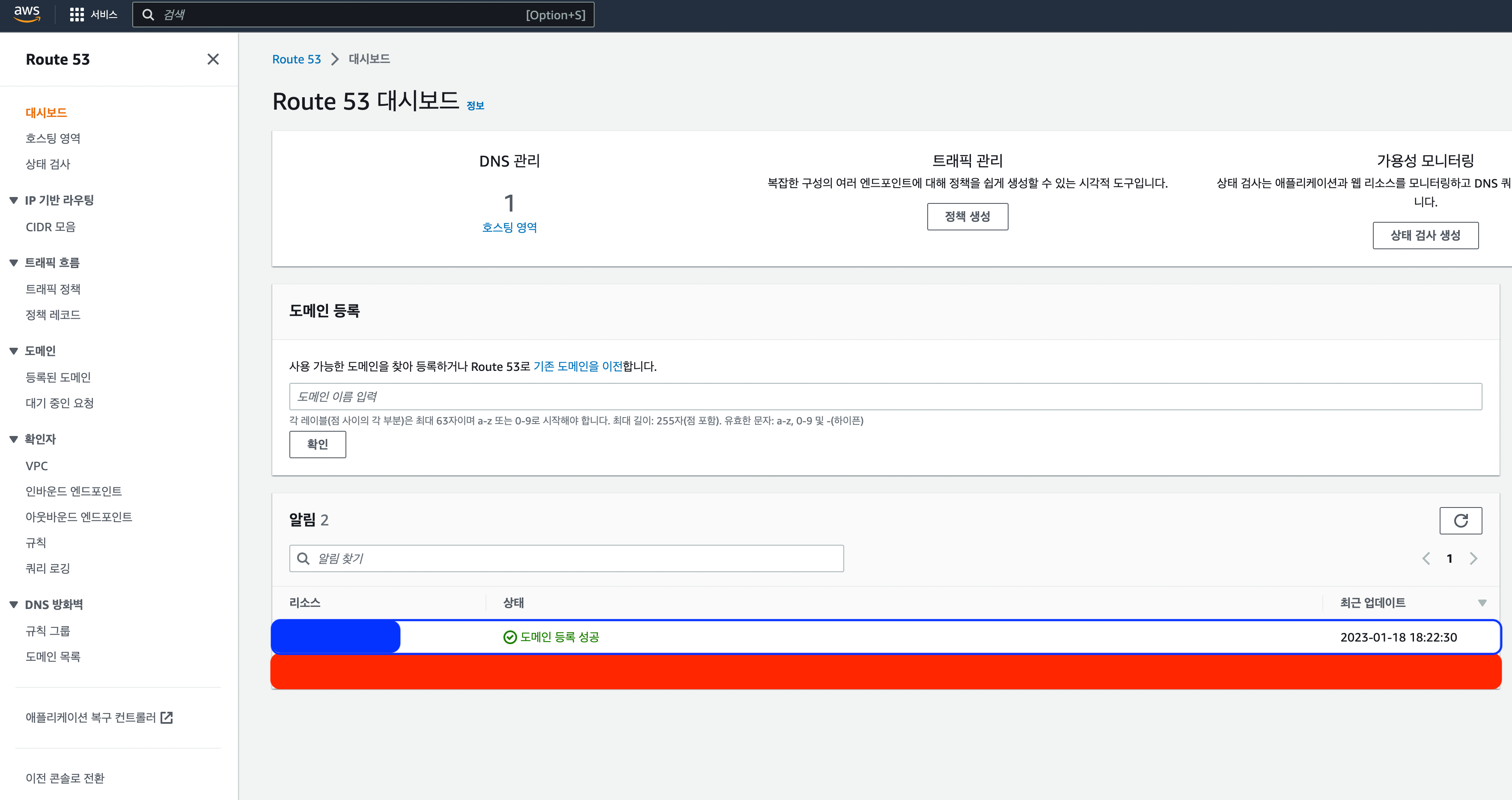Screen dimensions: 1512x800
Task: Click the 정책 생성 button
Action: (967, 217)
